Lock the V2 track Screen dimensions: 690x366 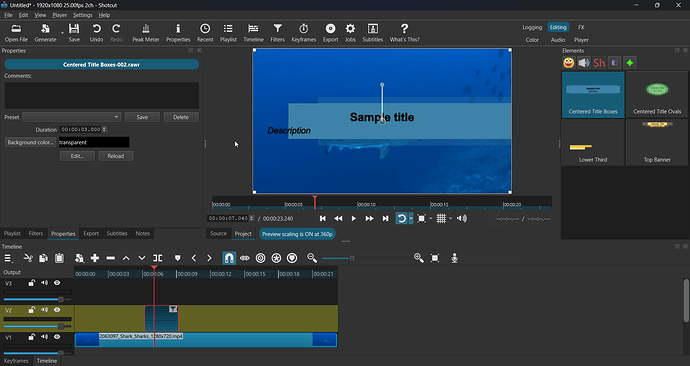point(31,310)
